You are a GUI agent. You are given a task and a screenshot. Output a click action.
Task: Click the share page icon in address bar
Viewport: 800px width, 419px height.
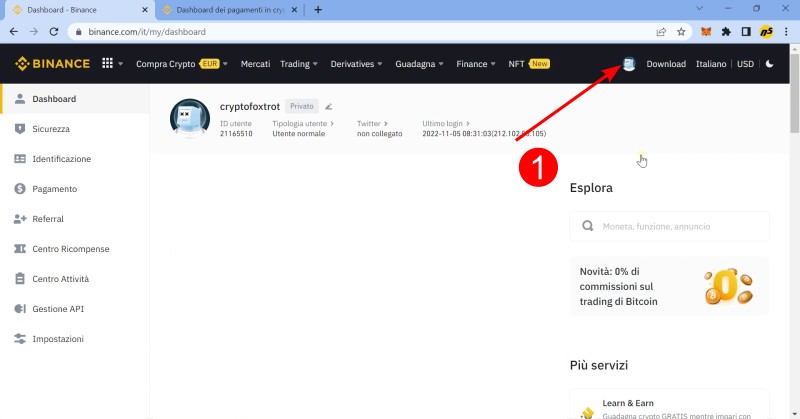[x=661, y=32]
